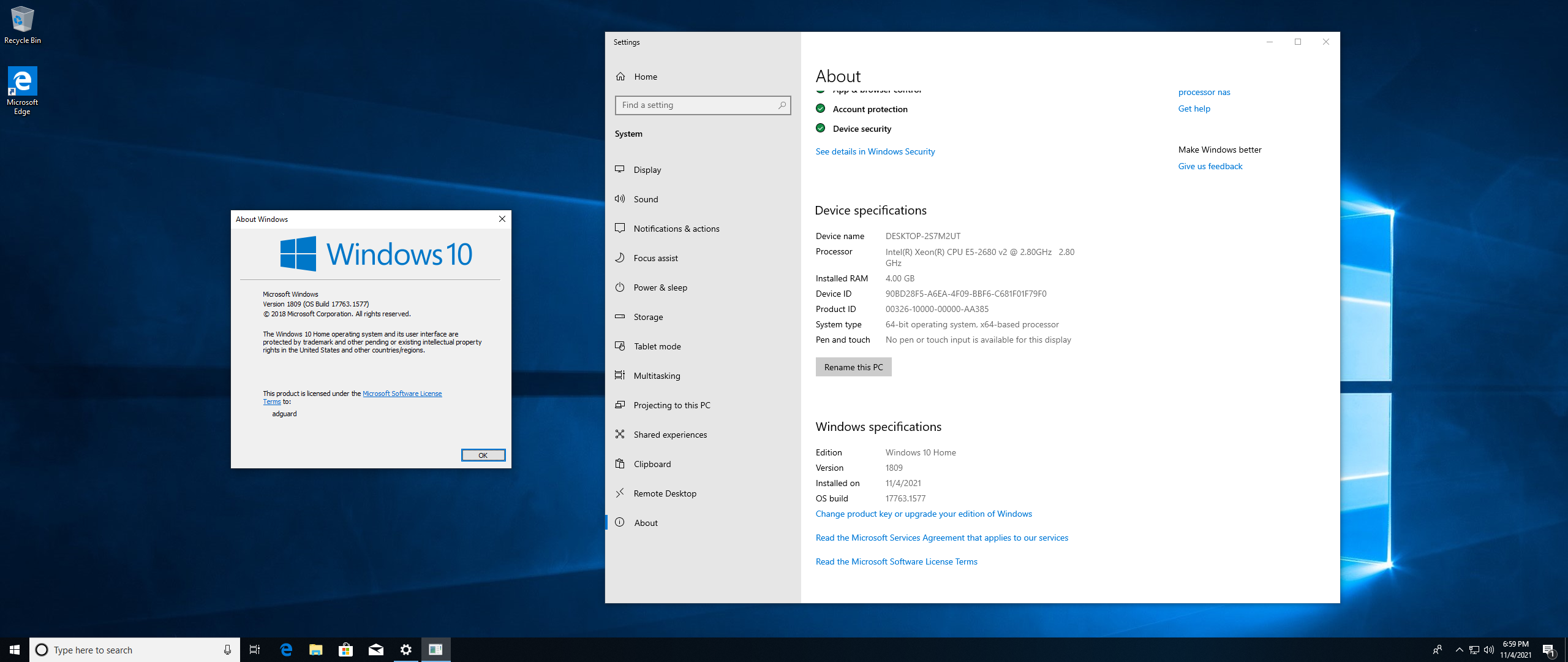This screenshot has width=1568, height=662.
Task: Go to the Sound settings page
Action: [x=703, y=199]
